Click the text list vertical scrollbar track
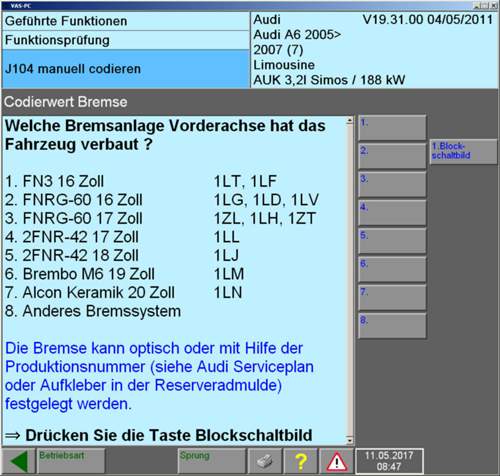 point(350,280)
